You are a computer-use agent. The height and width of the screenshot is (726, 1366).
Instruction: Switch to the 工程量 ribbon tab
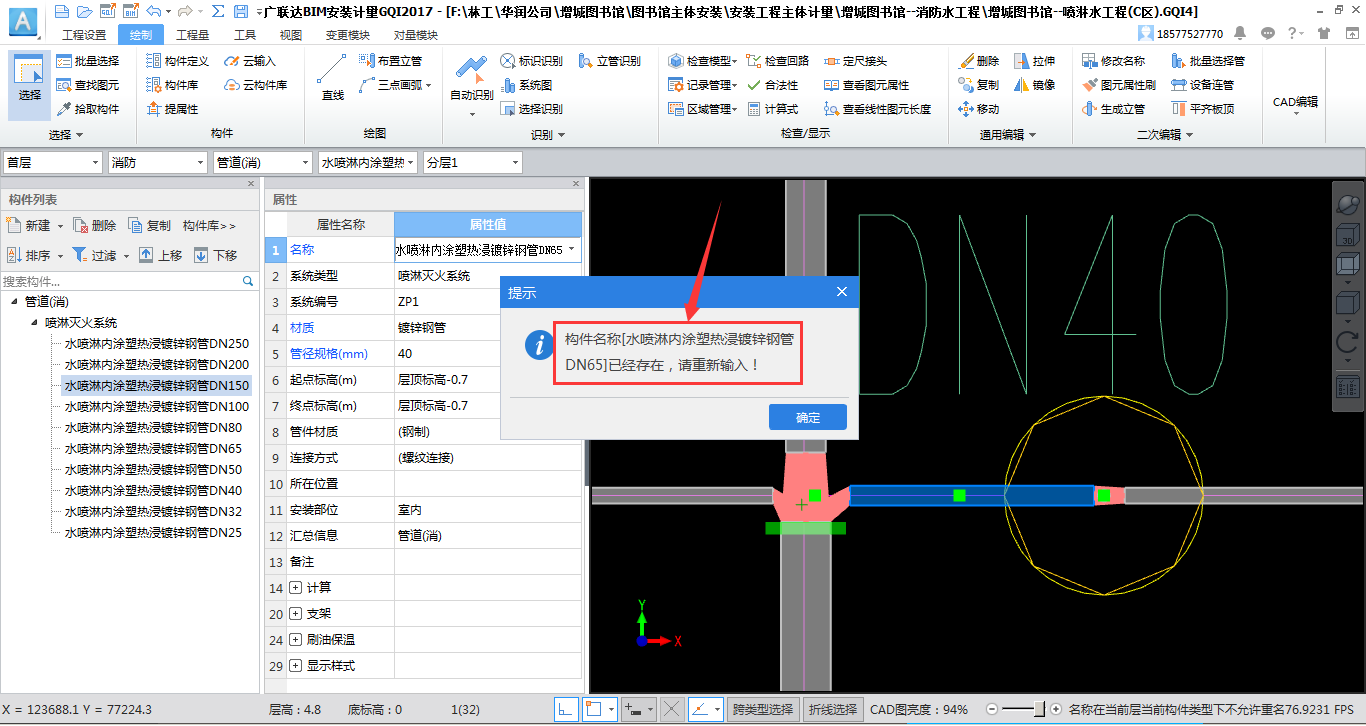click(x=193, y=35)
